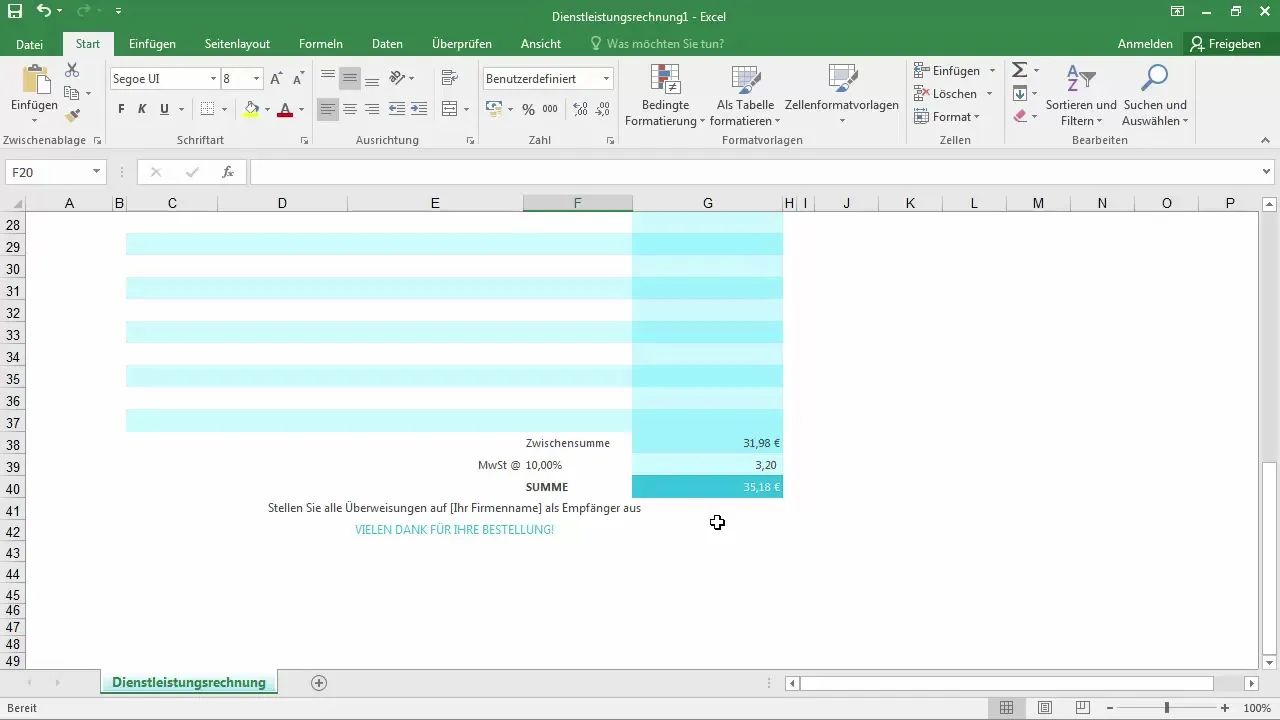This screenshot has width=1280, height=720.
Task: Click the Clear eraser icon
Action: click(1019, 116)
